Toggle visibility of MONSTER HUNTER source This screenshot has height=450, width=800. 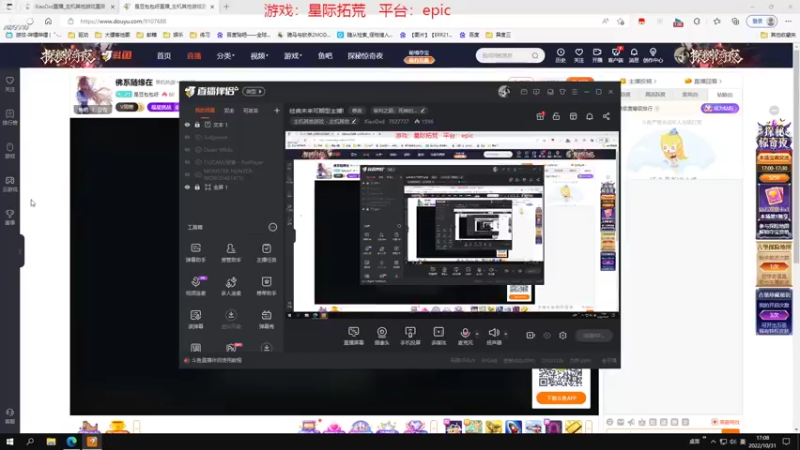187,174
